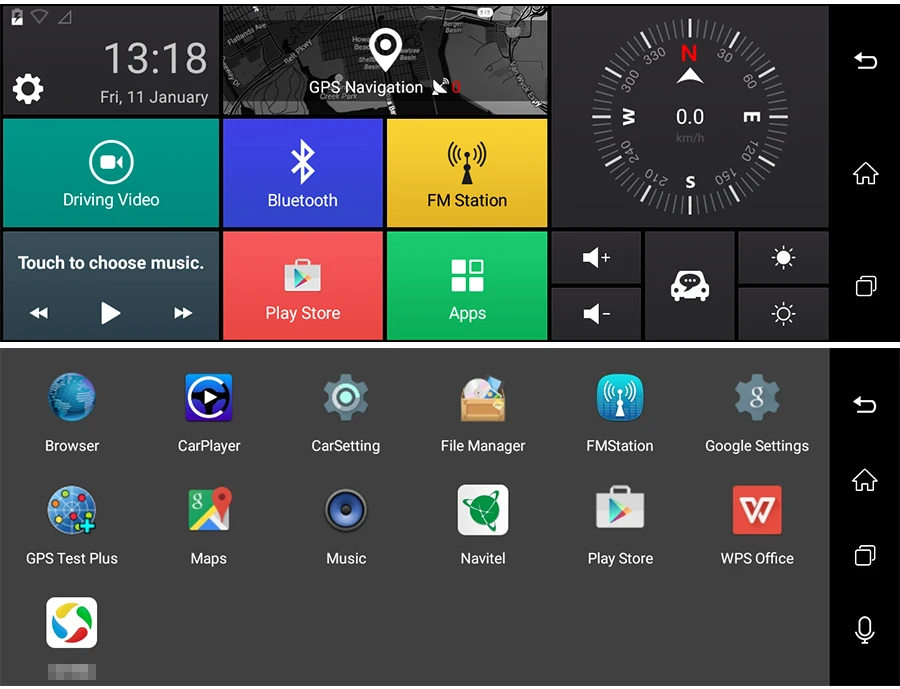This screenshot has width=900, height=689.
Task: Skip to next music track
Action: (183, 313)
